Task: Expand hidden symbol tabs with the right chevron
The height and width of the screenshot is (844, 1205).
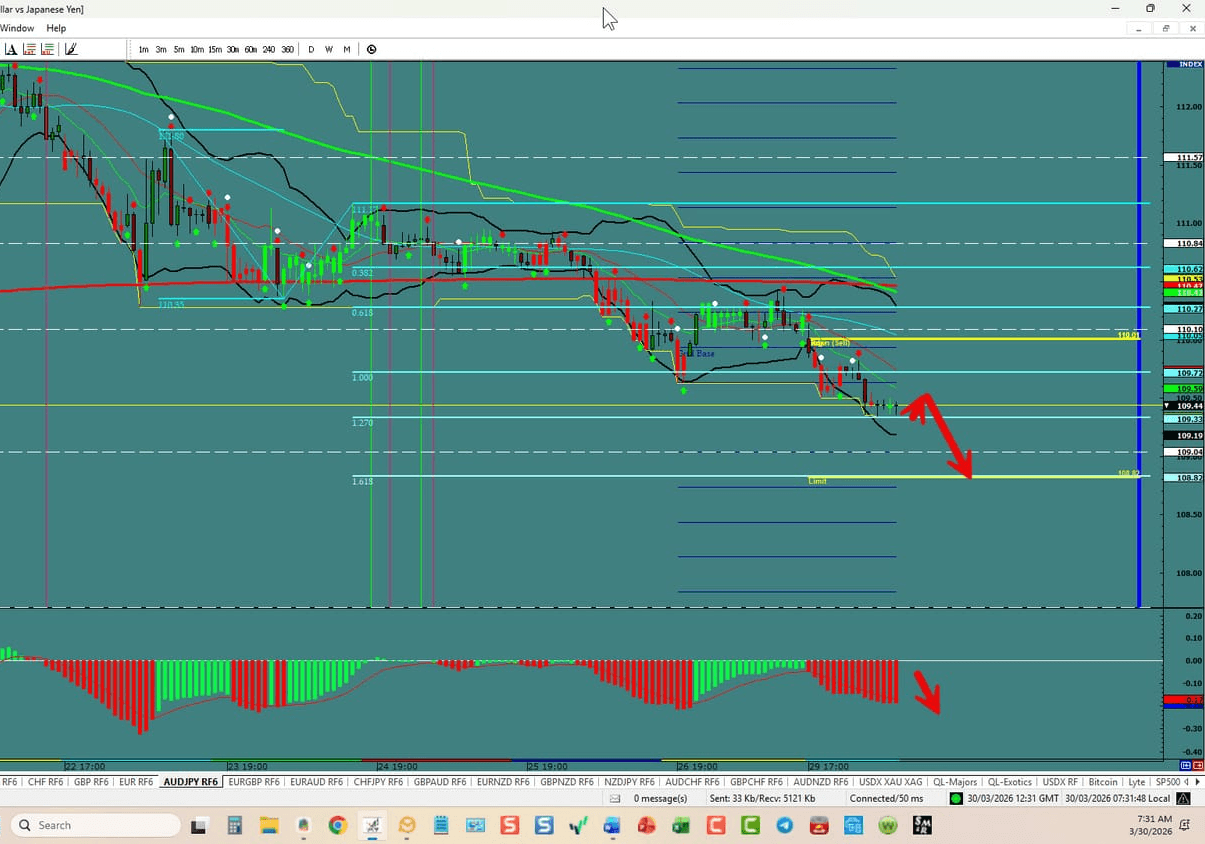Action: [1197, 781]
